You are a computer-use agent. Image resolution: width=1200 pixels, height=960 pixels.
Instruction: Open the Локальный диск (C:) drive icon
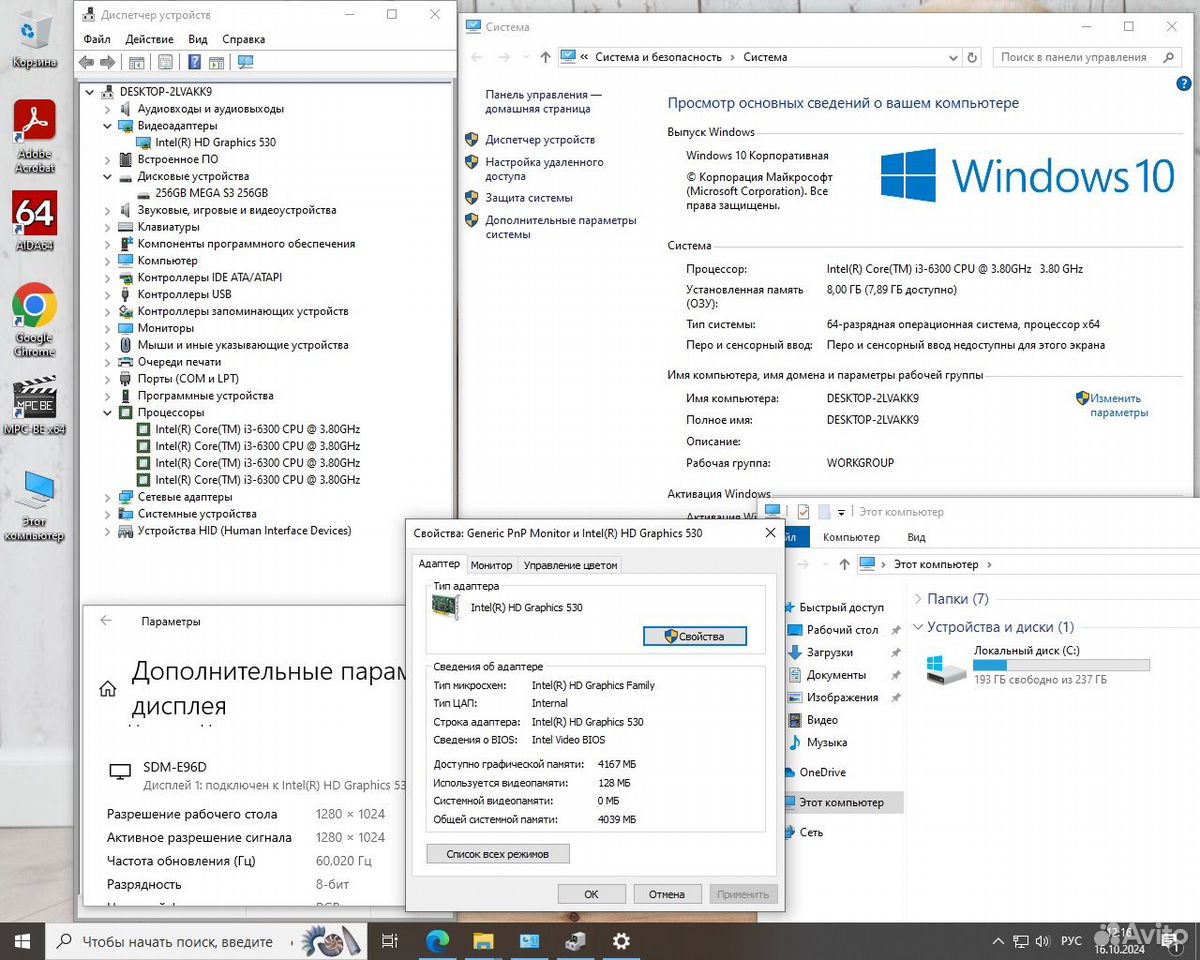click(x=946, y=668)
